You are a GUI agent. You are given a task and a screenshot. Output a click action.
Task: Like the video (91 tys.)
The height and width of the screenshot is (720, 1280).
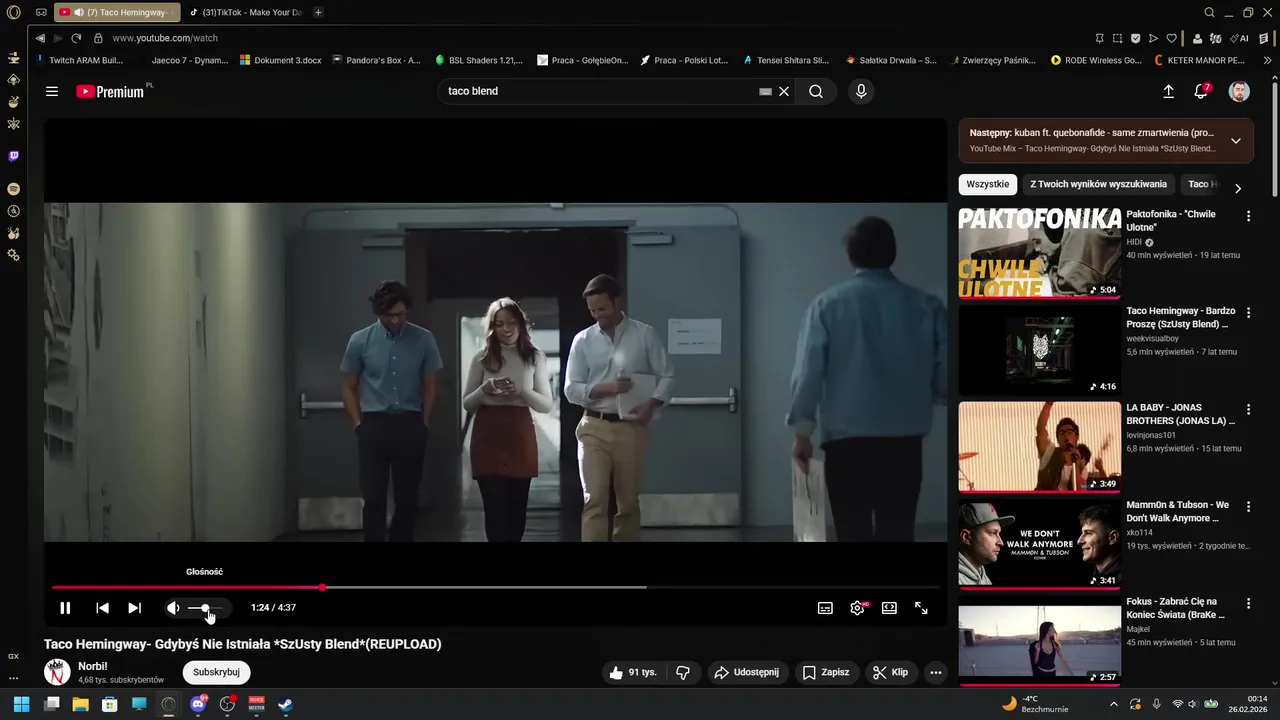[x=633, y=672]
